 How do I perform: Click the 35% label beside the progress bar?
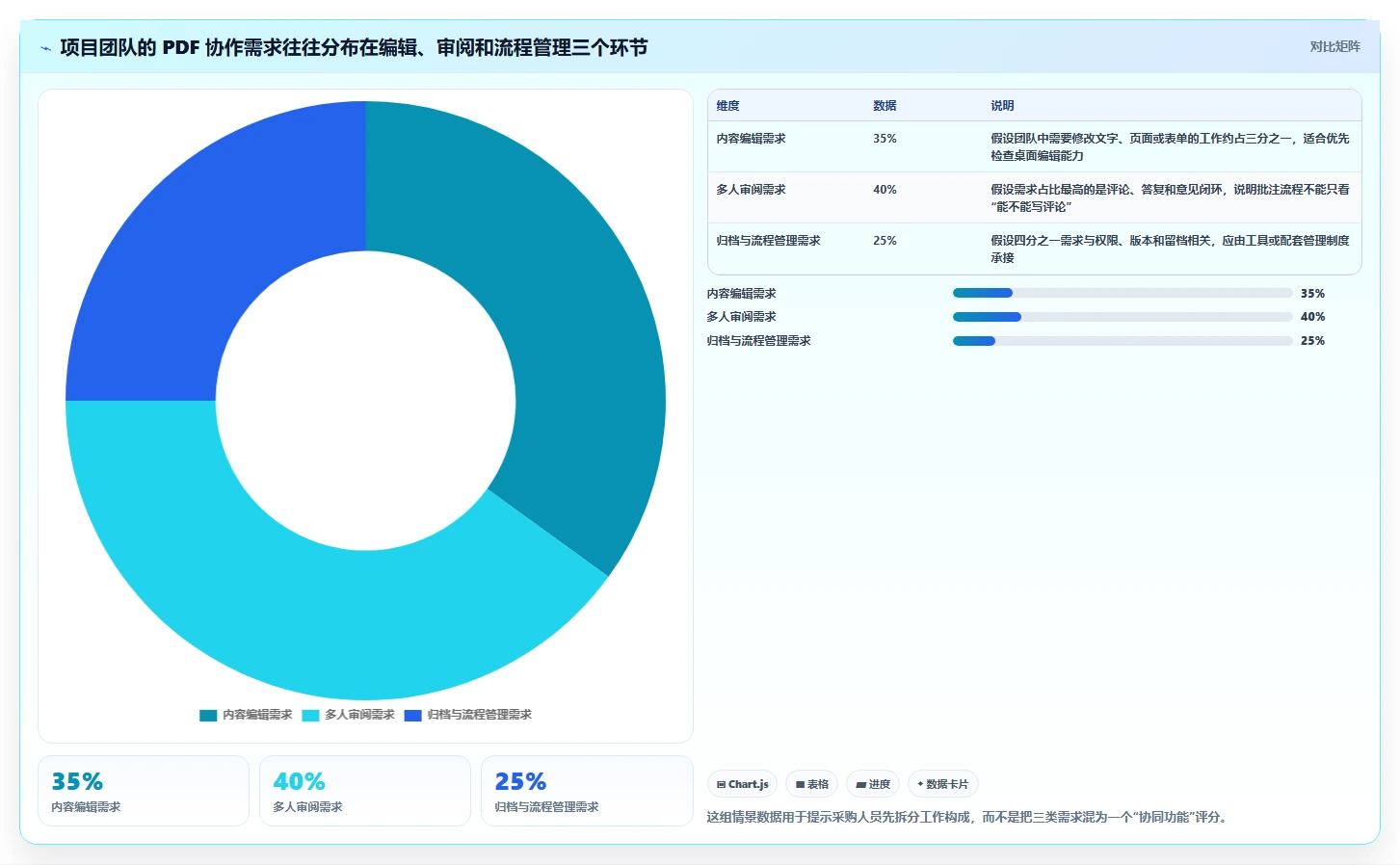1312,294
